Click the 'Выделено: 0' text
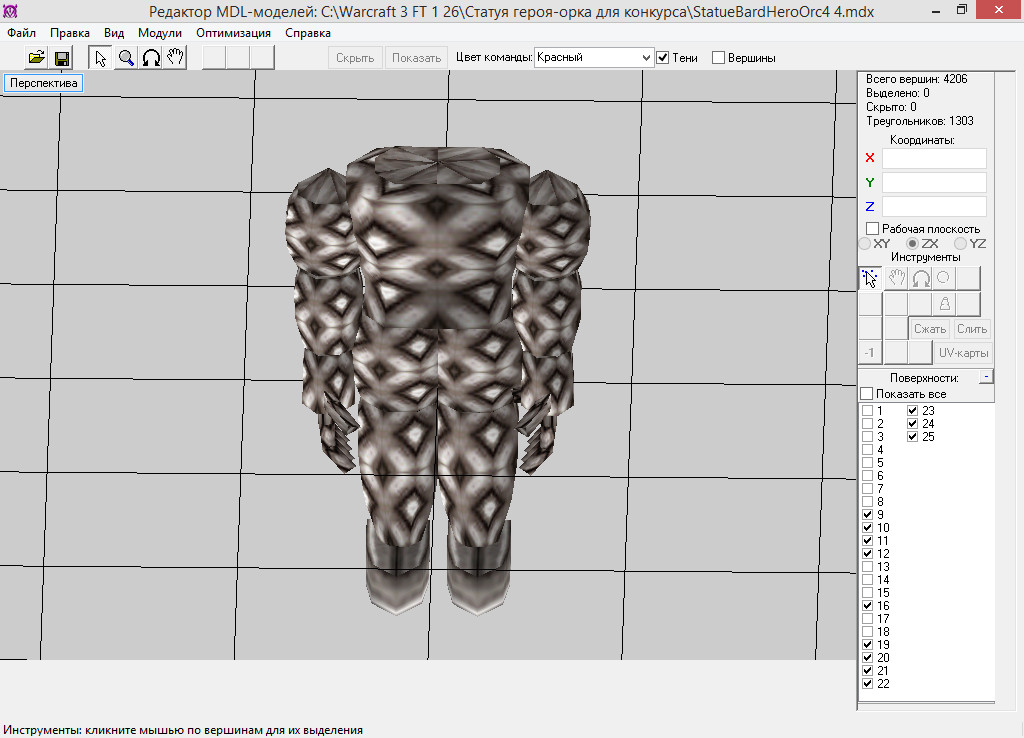The width and height of the screenshot is (1024, 738). (x=897, y=93)
